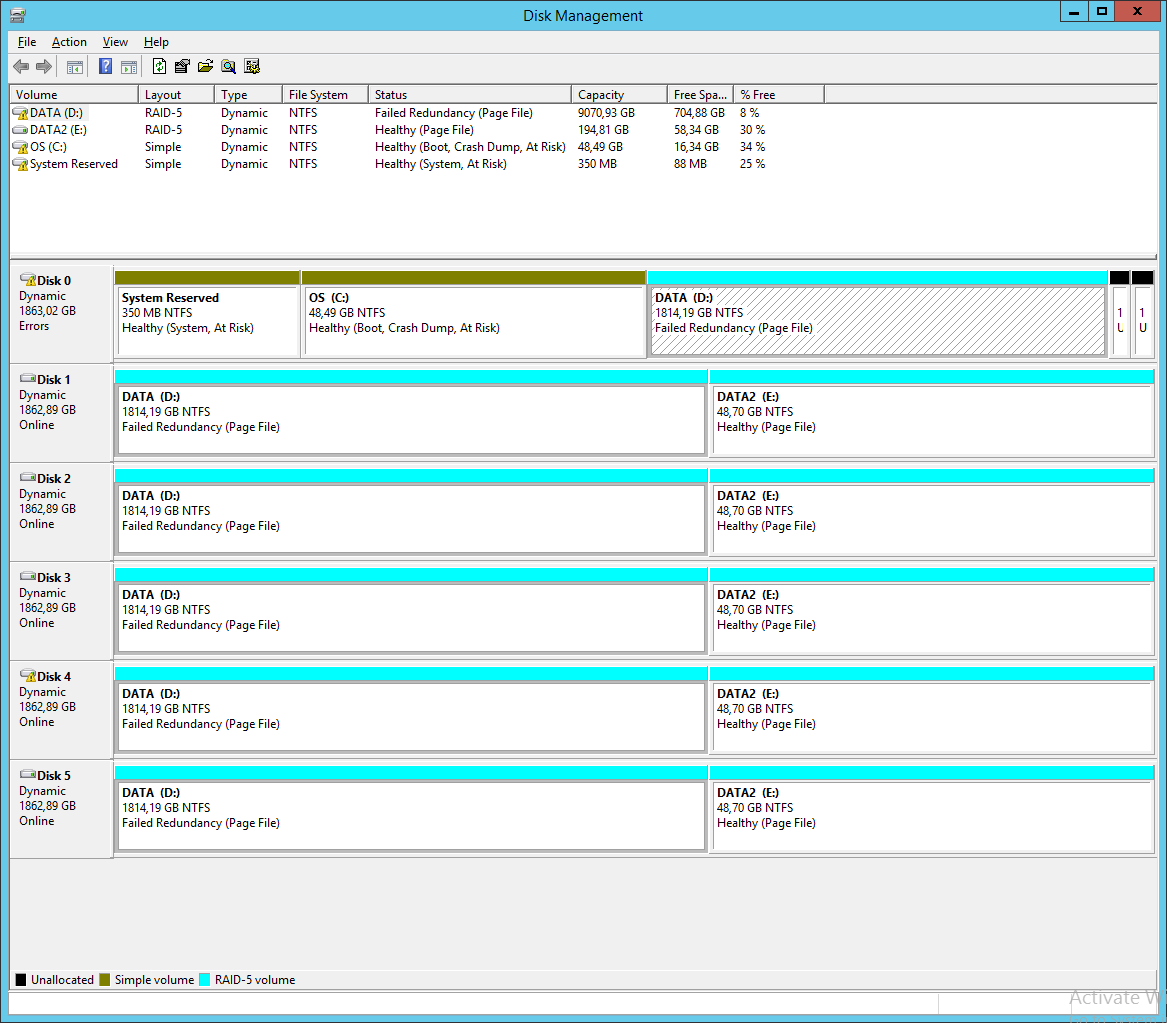
Task: Click the Disk 4 warning drive icon
Action: pos(28,676)
